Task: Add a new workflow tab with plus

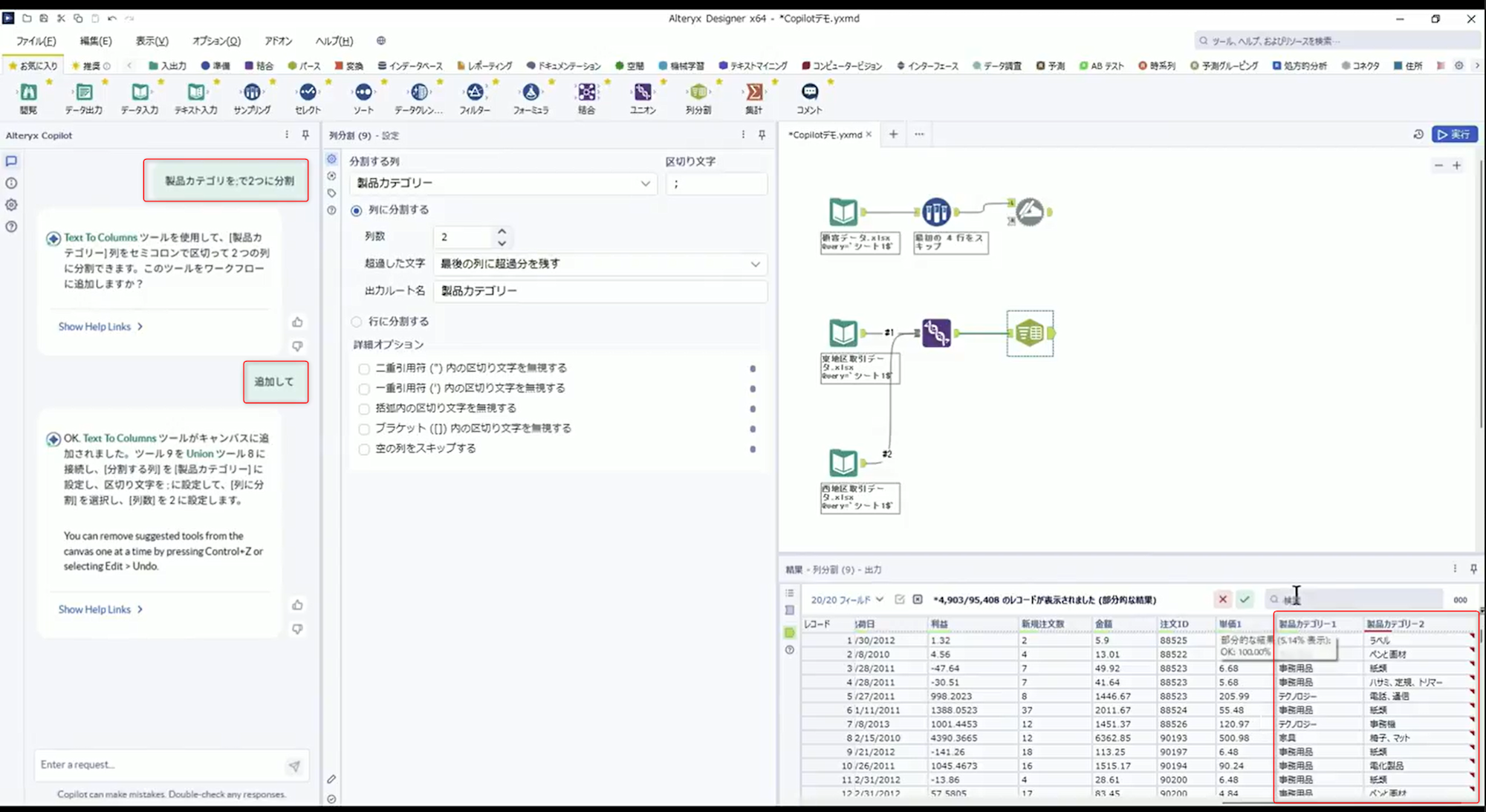Action: point(893,134)
